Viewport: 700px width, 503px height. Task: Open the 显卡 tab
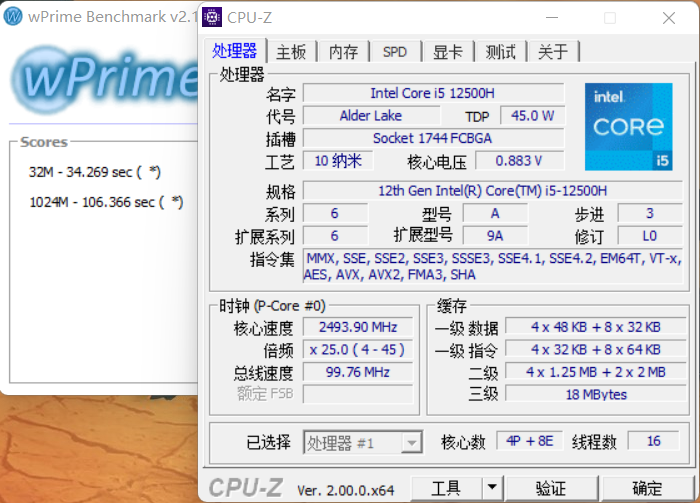coord(448,52)
